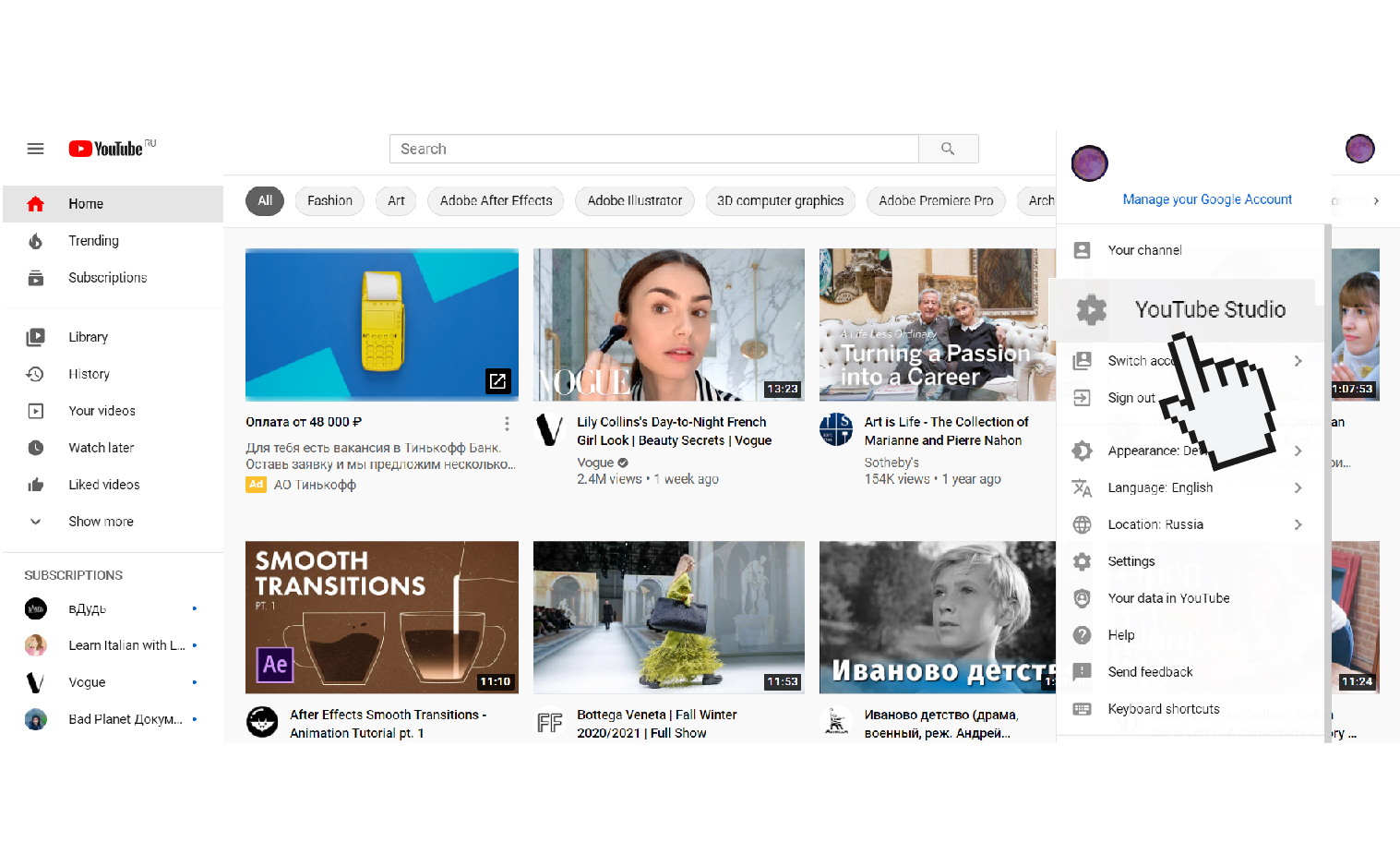The width and height of the screenshot is (1400, 866).
Task: Open After Effects Smooth Transitions video title
Action: click(388, 724)
